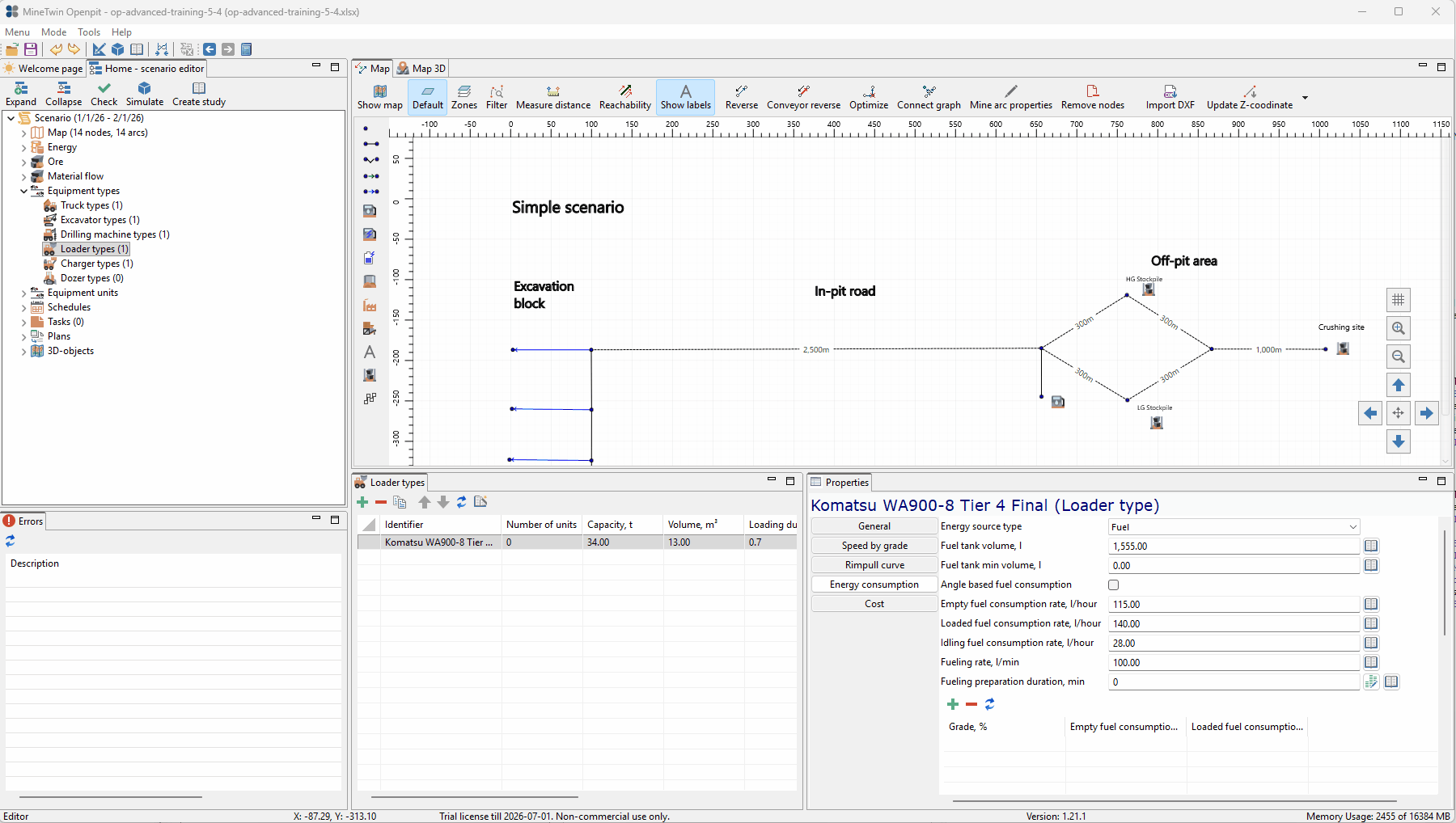Viewport: 1456px width, 823px height.
Task: Click the Undo arrow icon
Action: tap(56, 49)
